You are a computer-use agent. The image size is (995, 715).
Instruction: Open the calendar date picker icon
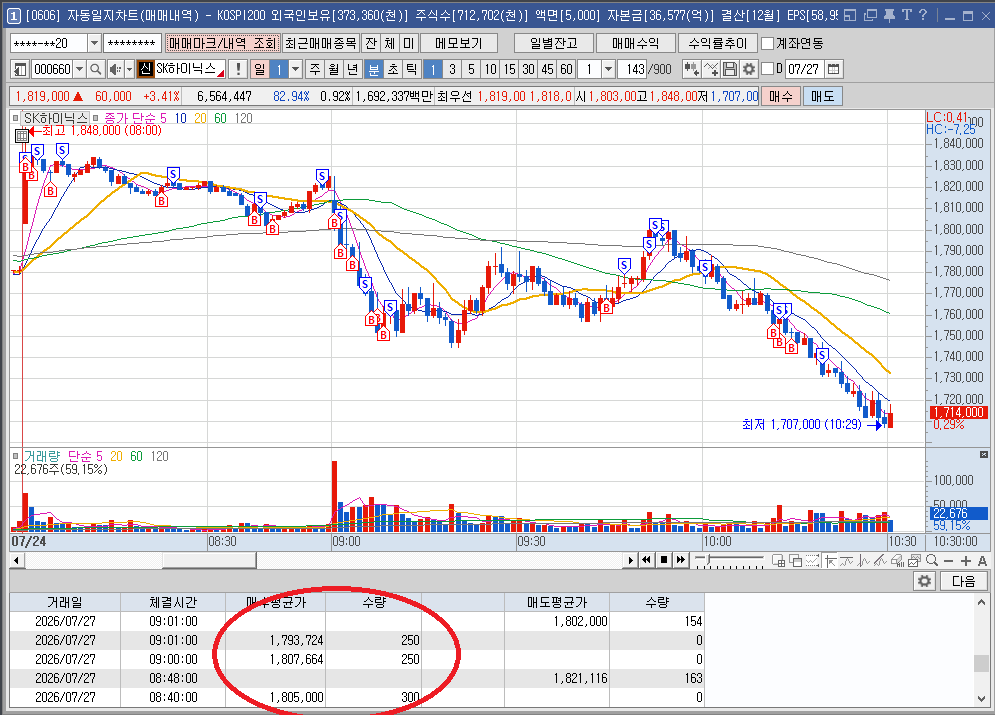(834, 69)
